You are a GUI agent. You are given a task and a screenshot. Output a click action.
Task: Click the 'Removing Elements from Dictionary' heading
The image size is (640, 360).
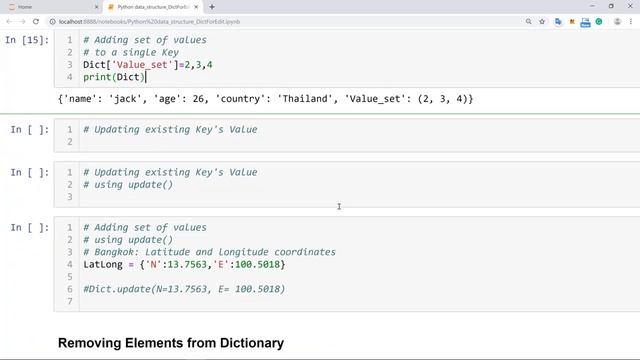point(171,343)
